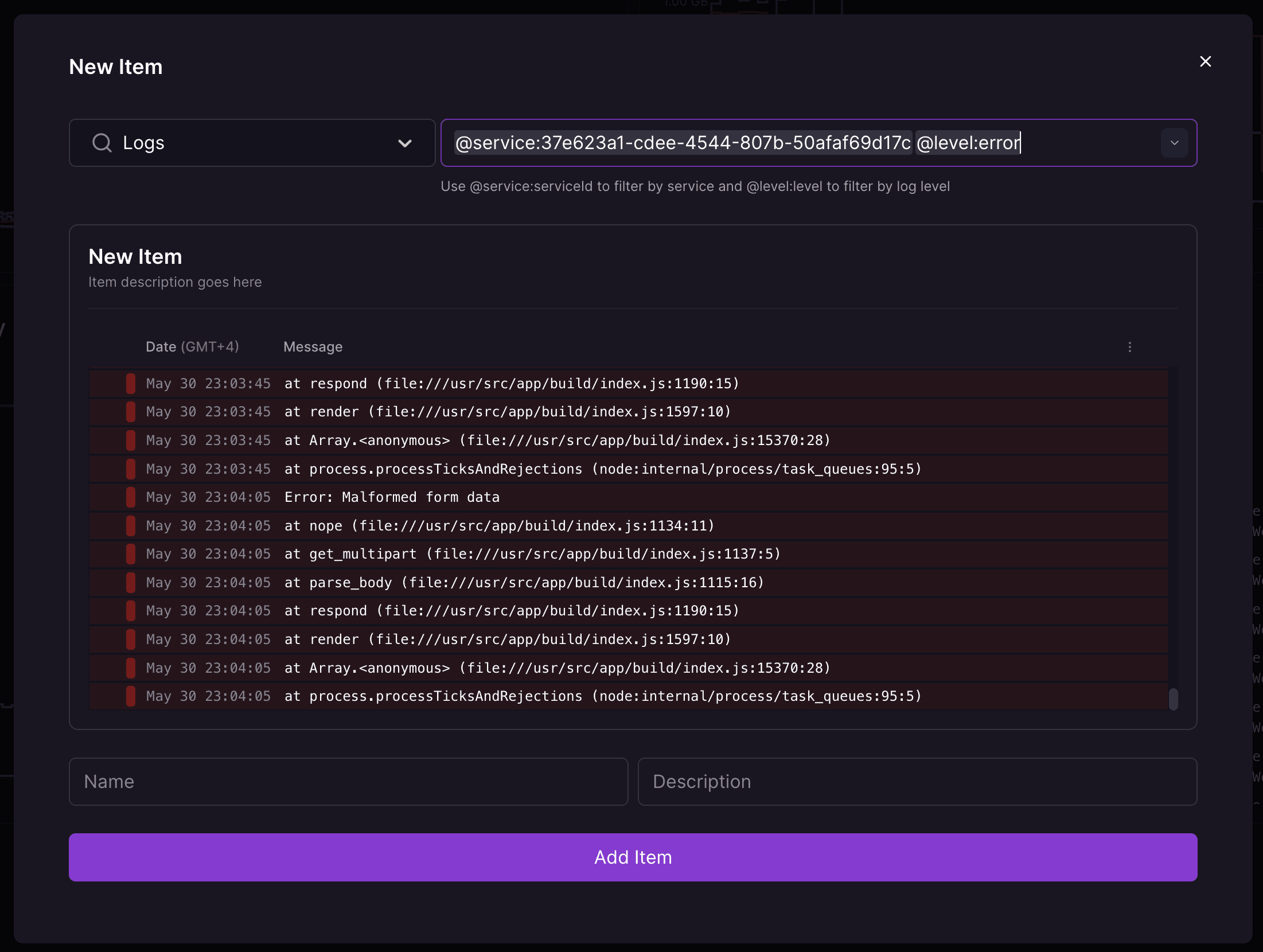1263x952 pixels.
Task: Select the 23:04:05 processTicksAndRejections log row
Action: (x=628, y=696)
